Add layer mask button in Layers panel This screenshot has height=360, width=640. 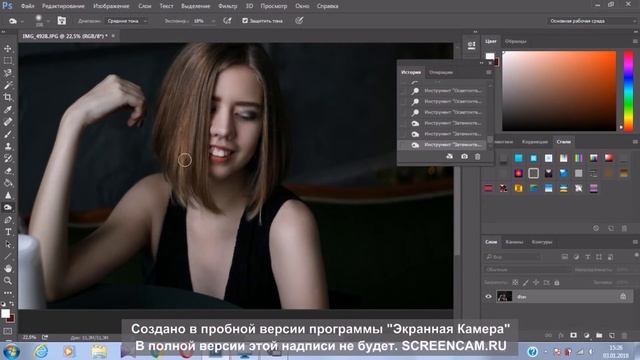(573, 335)
